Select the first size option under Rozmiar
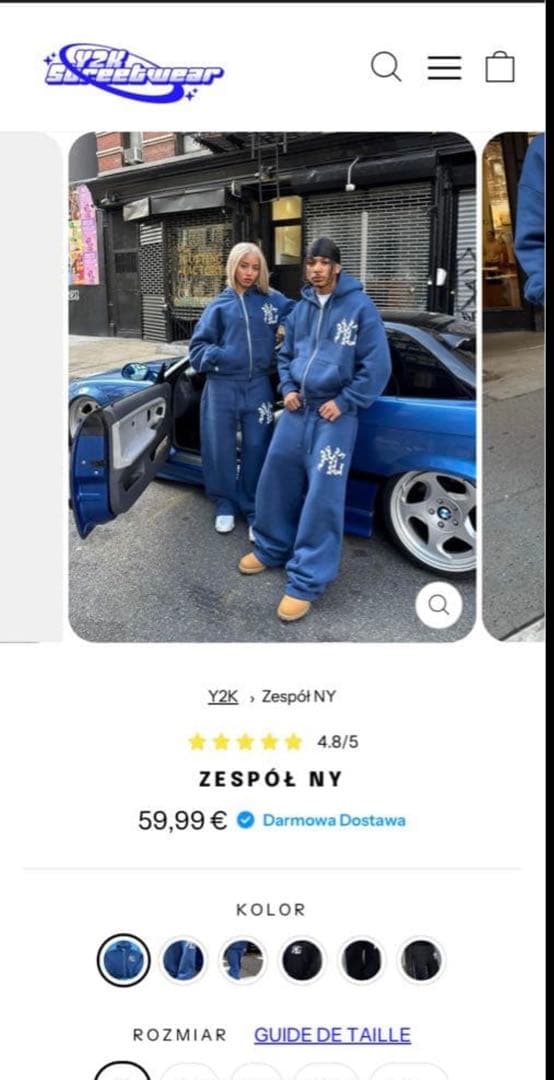Image resolution: width=554 pixels, height=1080 pixels. 122,1071
